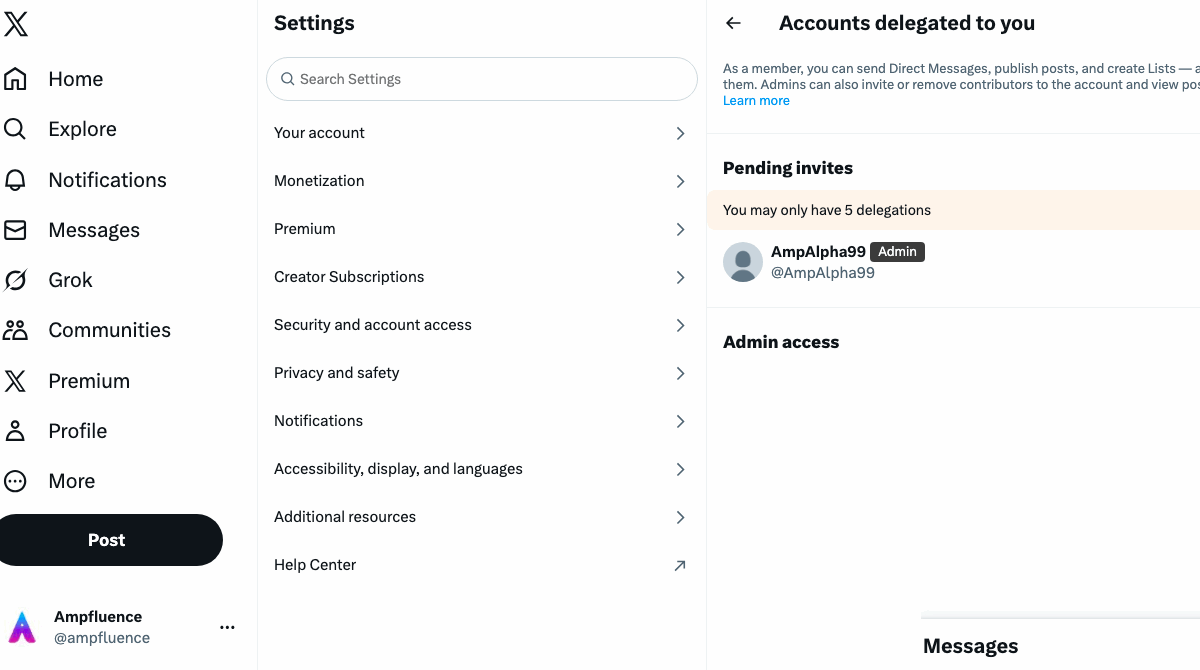The image size is (1200, 670).
Task: Click the Profile person icon
Action: (16, 431)
